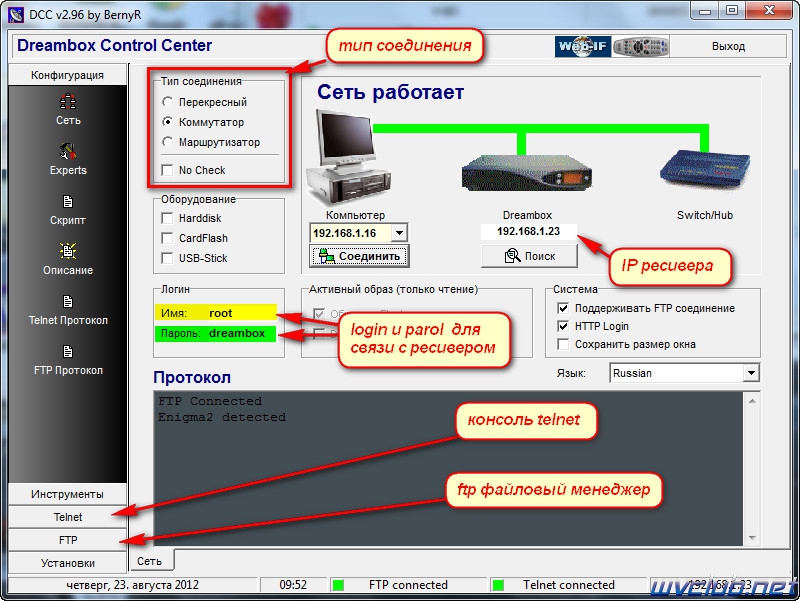Open the Инструменты section

tap(67, 494)
